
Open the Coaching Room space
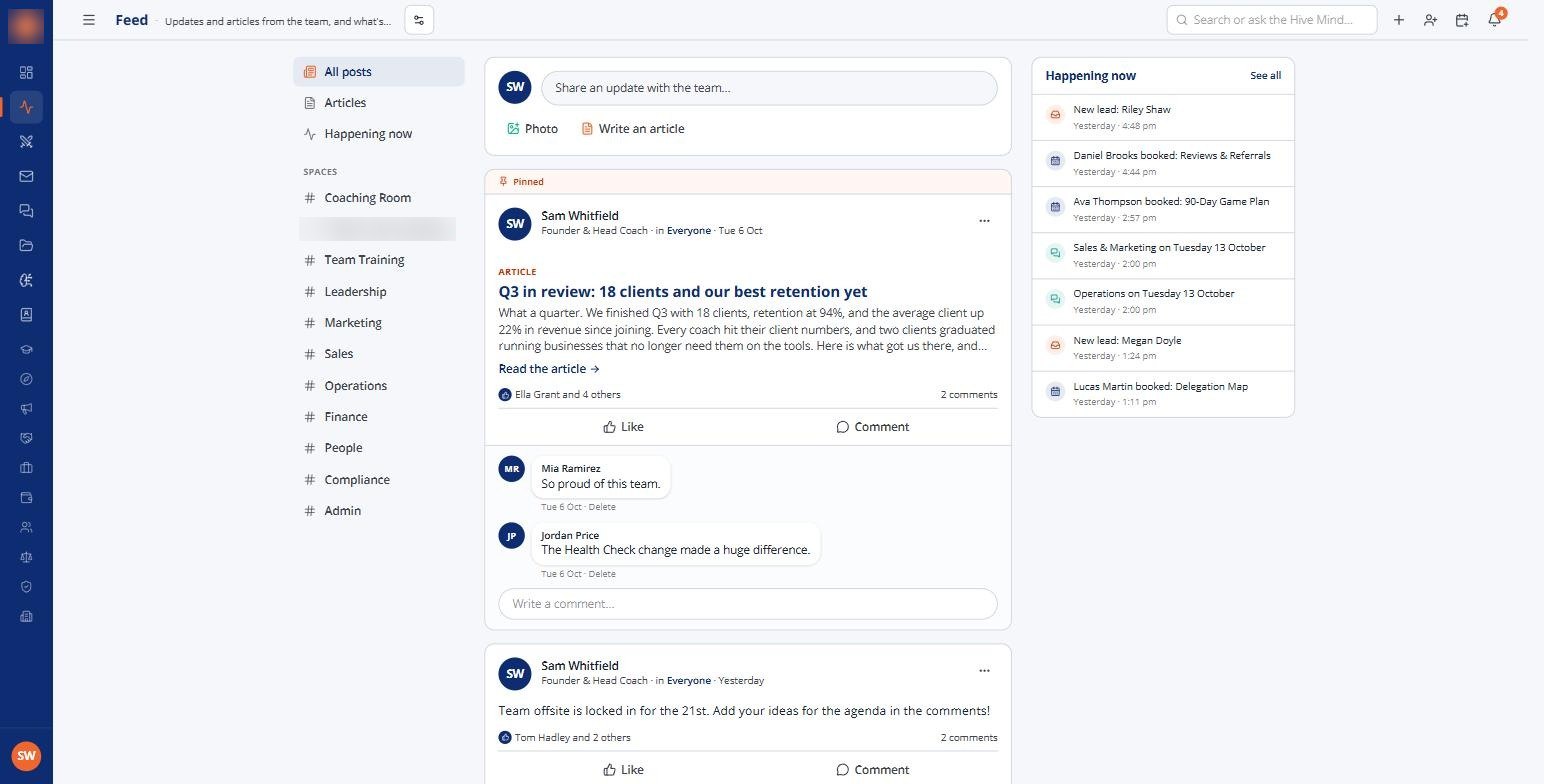(x=379, y=198)
